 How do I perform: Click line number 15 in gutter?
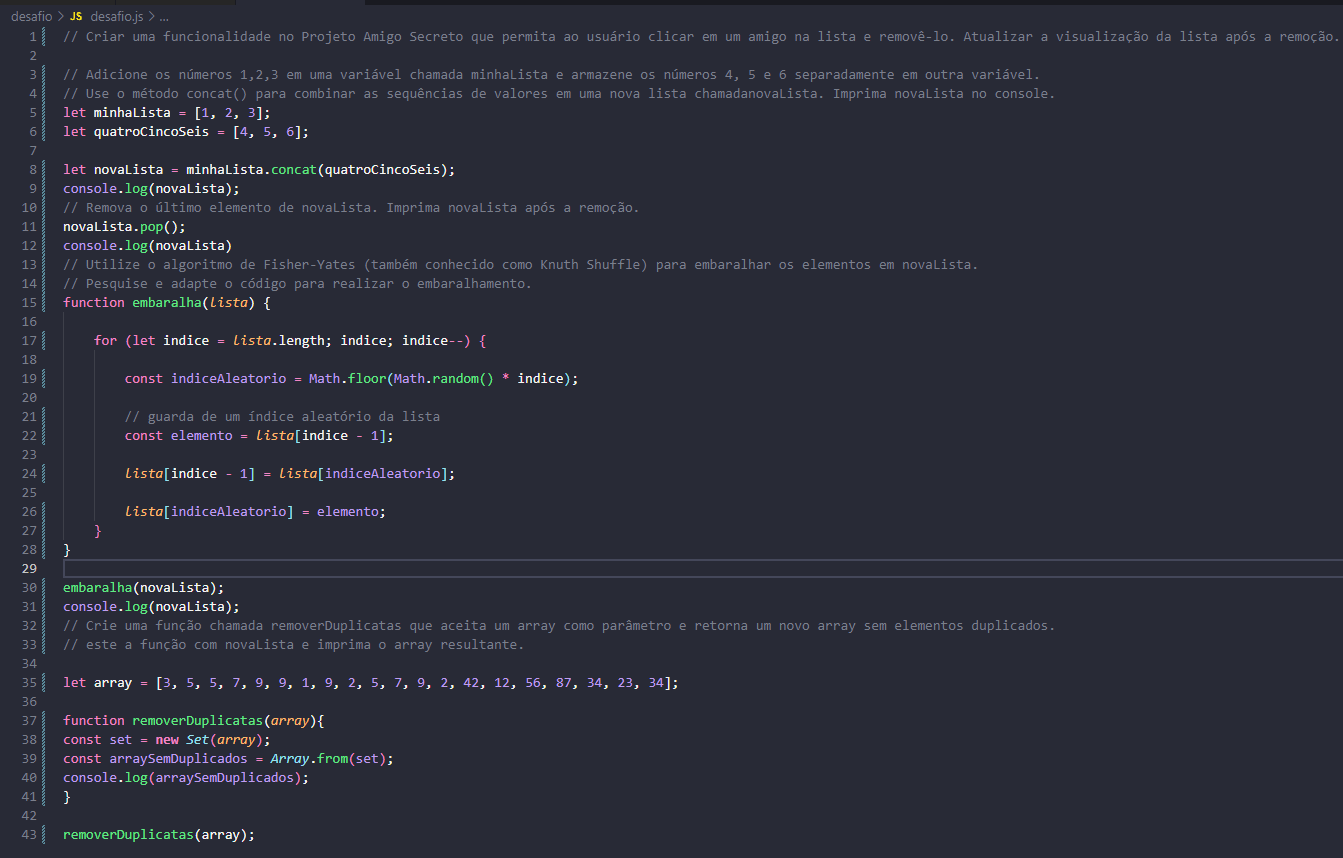point(29,302)
